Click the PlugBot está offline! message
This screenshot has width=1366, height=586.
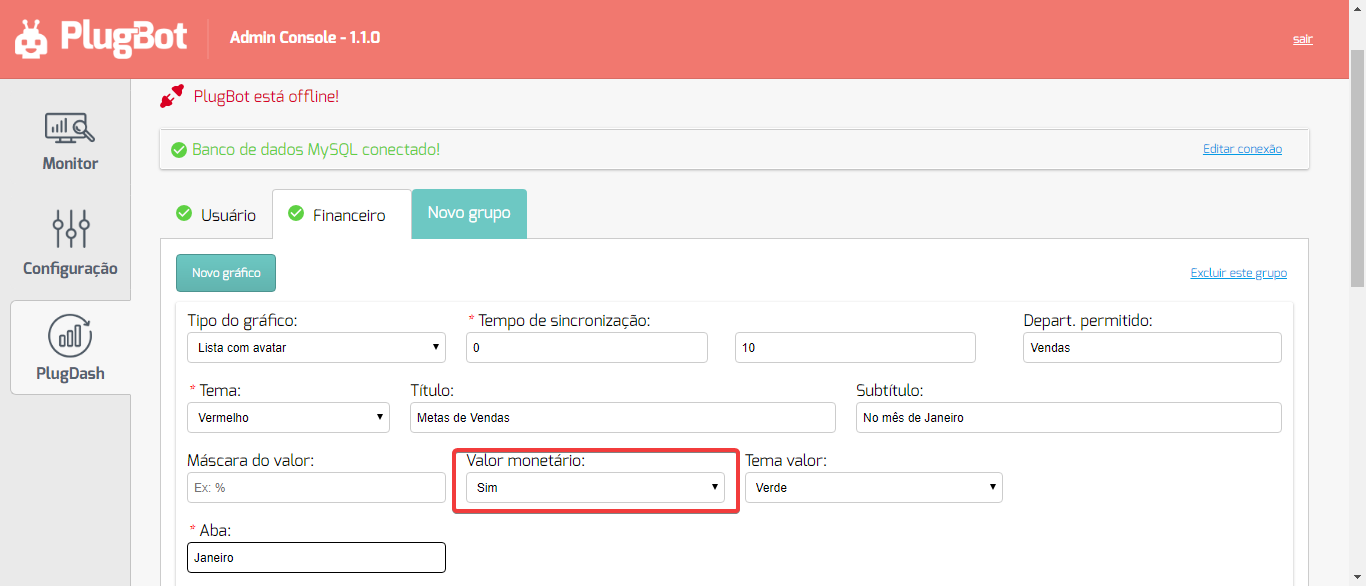pyautogui.click(x=266, y=97)
